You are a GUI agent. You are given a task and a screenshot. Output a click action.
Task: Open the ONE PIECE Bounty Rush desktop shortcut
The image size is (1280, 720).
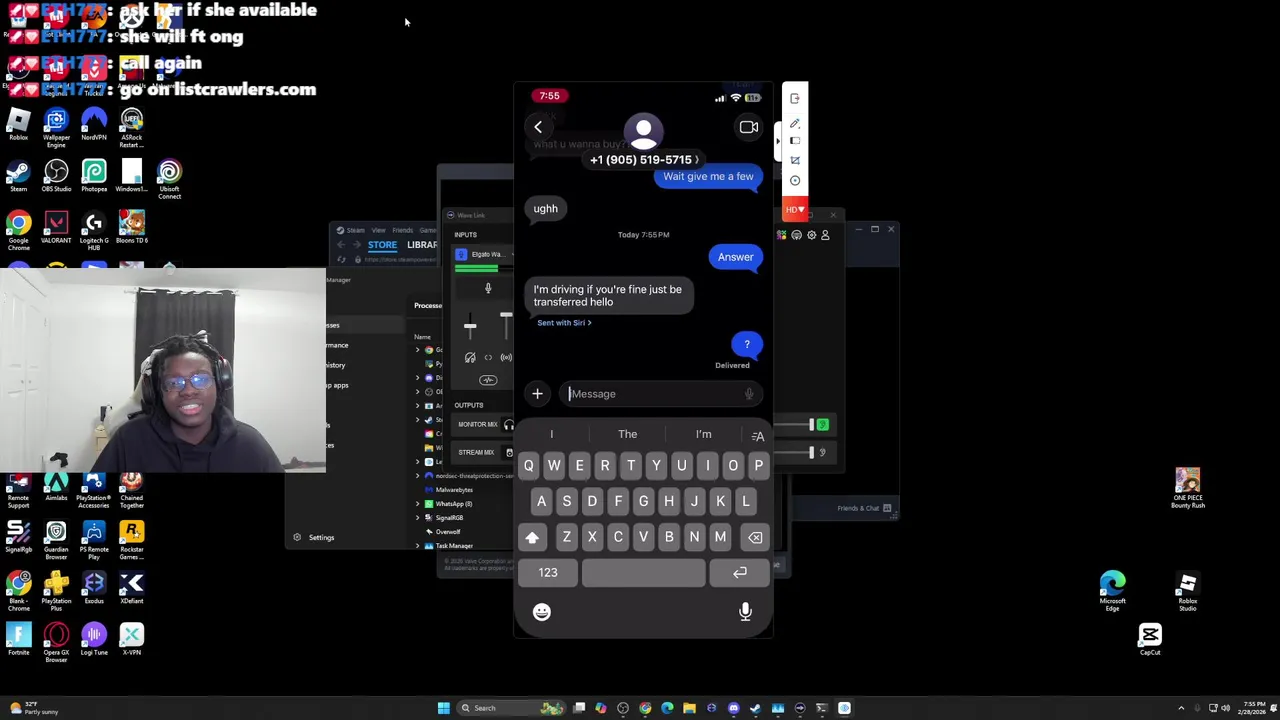click(x=1188, y=488)
